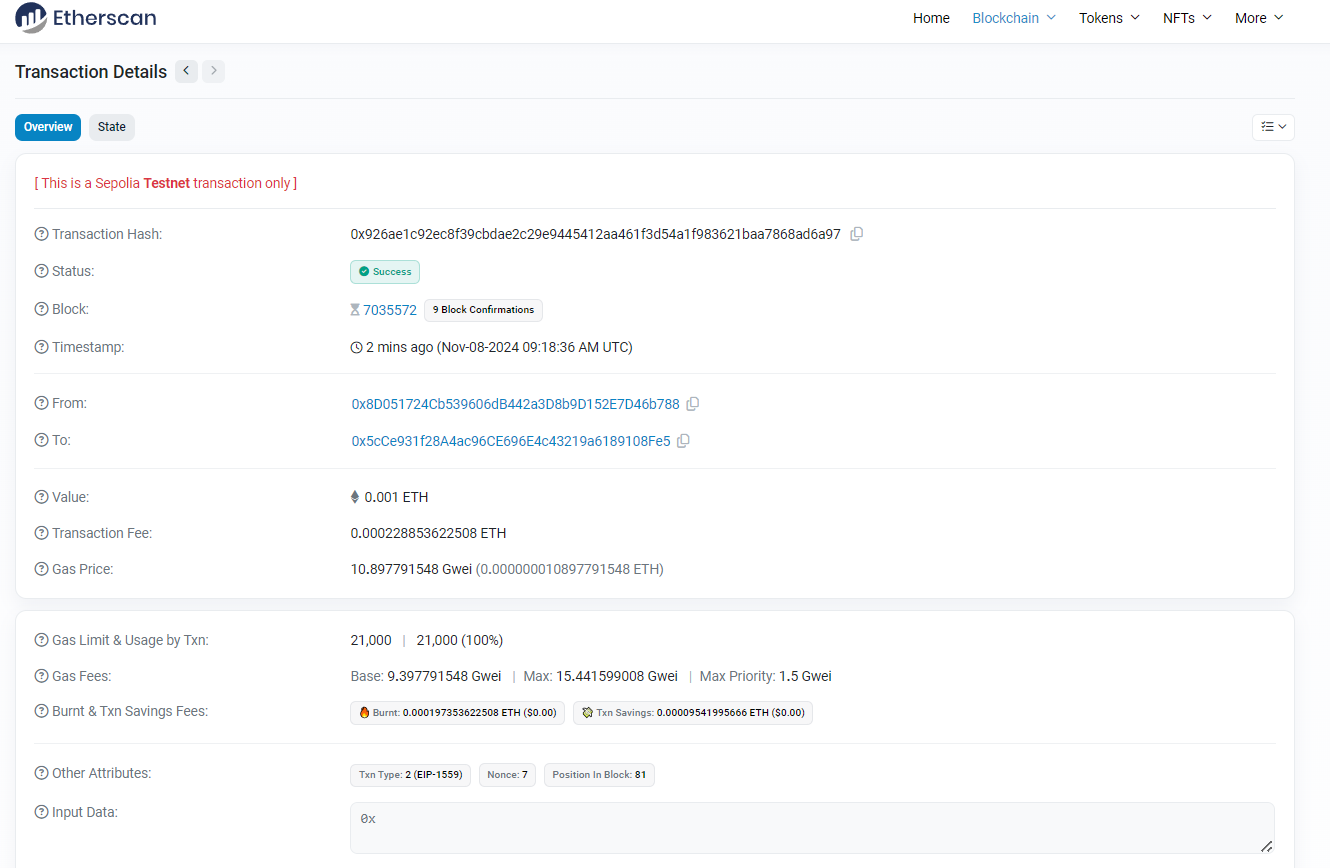Click the 0.001 ETH value

(396, 497)
